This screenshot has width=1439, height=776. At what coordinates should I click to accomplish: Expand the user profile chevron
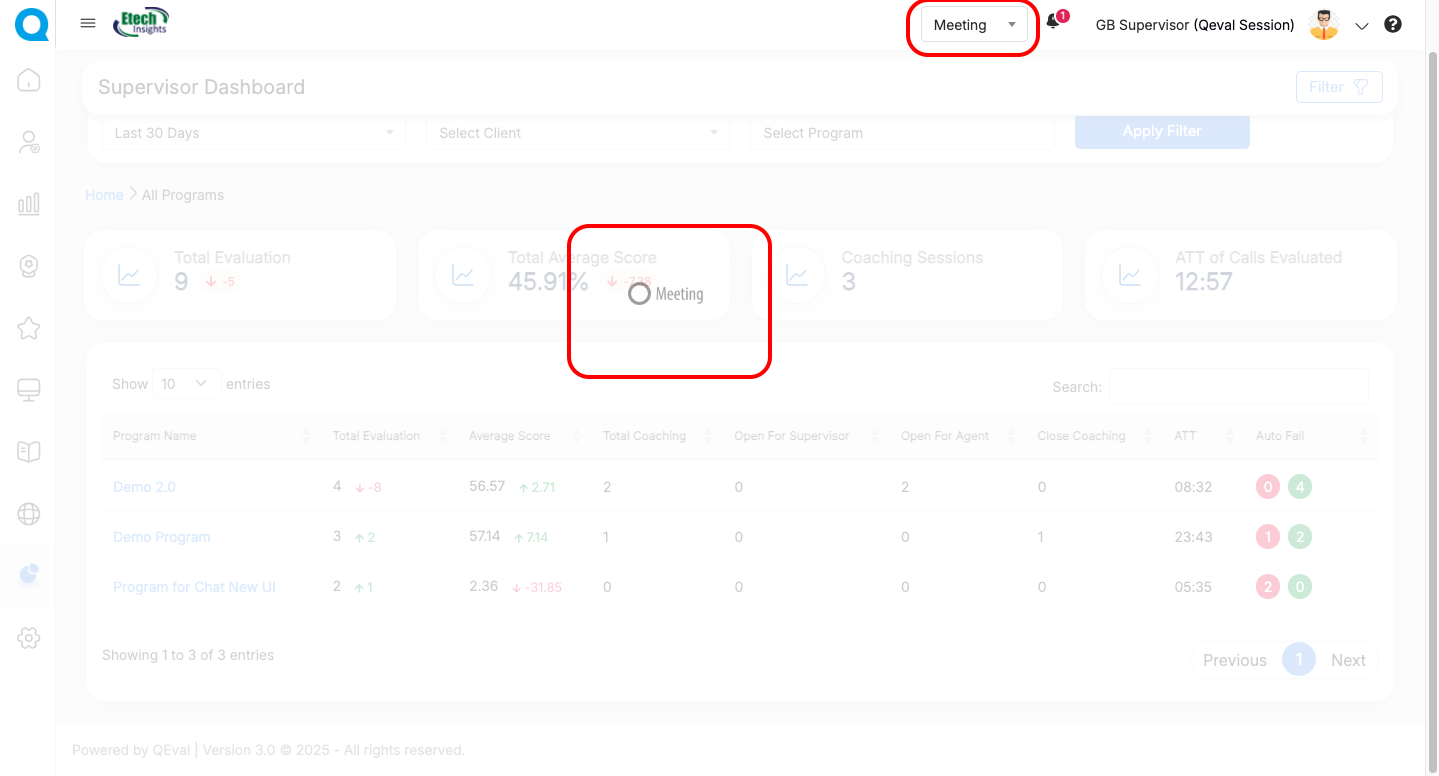1361,26
